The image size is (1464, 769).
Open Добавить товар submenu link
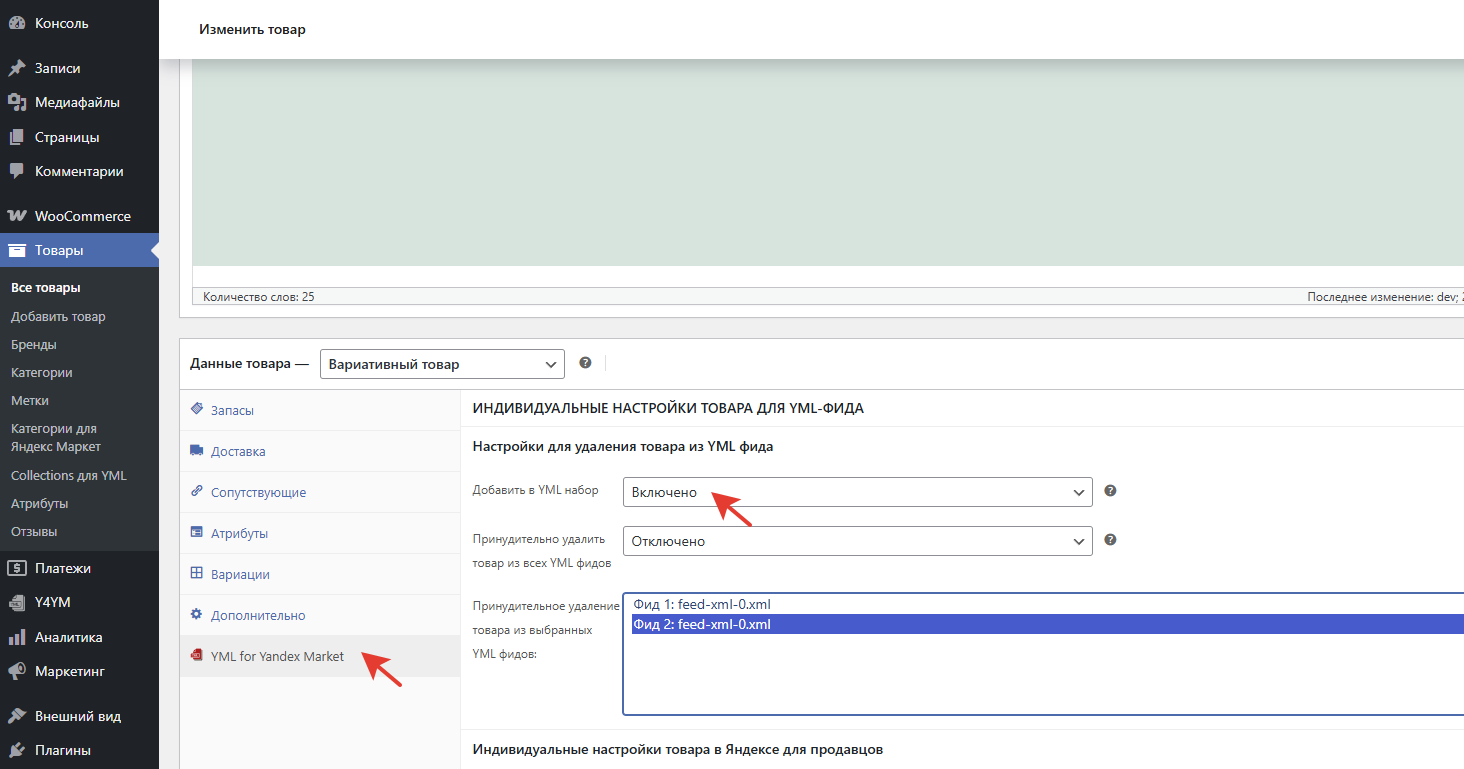pyautogui.click(x=58, y=316)
